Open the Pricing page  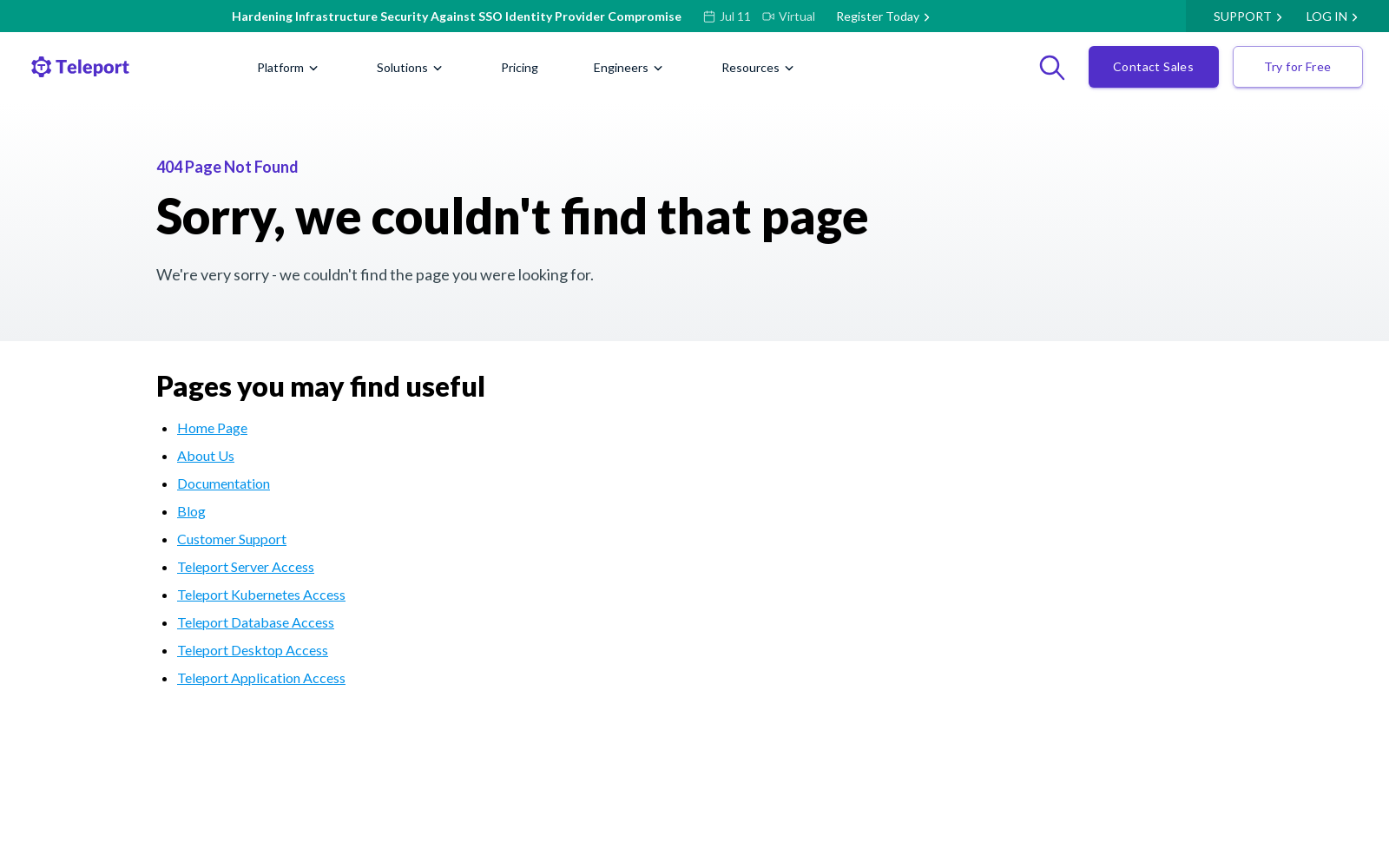(x=519, y=68)
